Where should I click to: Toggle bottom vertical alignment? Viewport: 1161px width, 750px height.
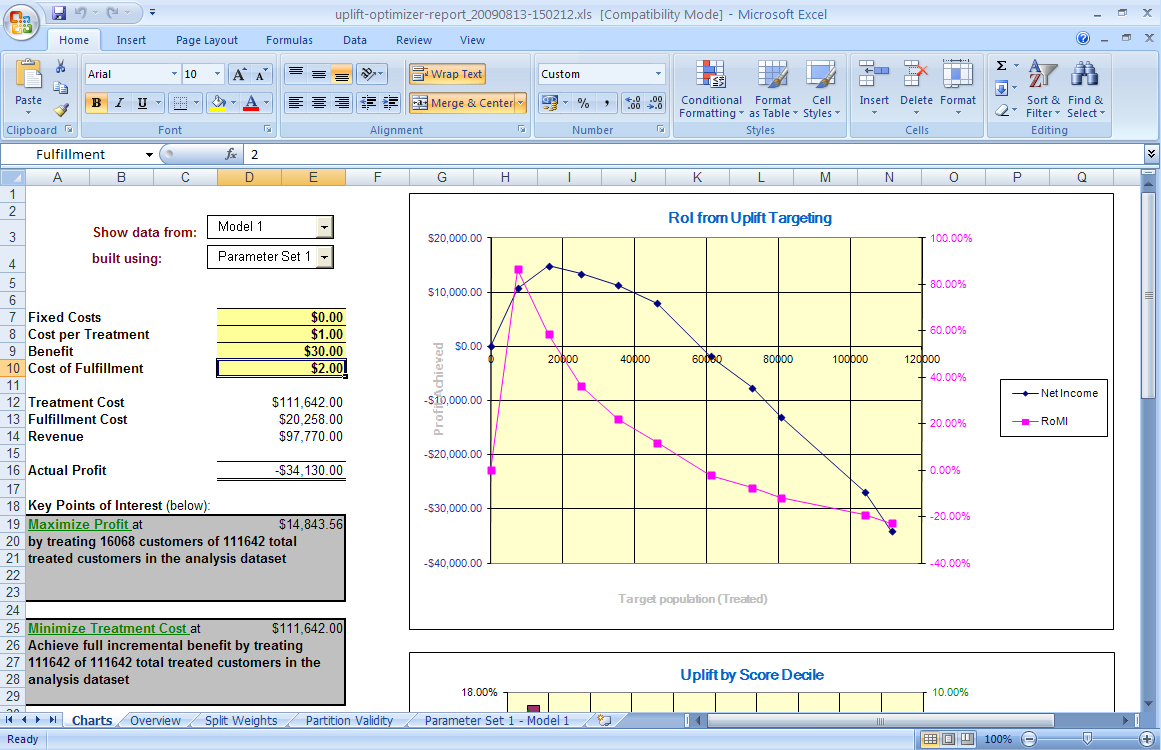[x=341, y=74]
